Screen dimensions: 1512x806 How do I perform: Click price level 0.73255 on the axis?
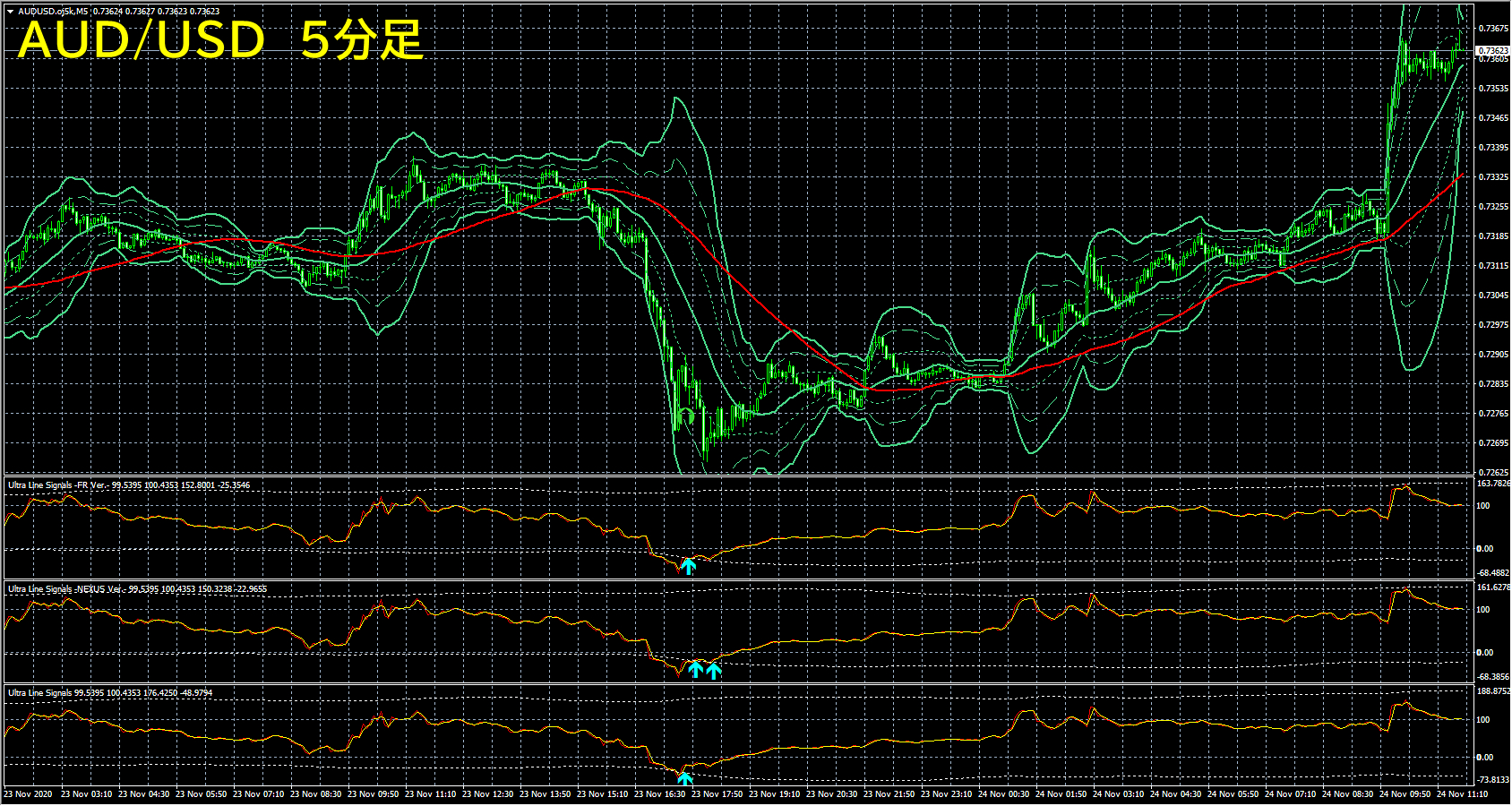click(x=1493, y=207)
